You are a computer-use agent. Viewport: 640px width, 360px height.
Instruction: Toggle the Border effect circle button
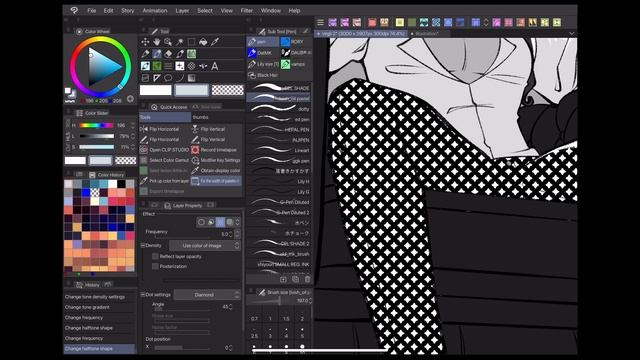[201, 222]
